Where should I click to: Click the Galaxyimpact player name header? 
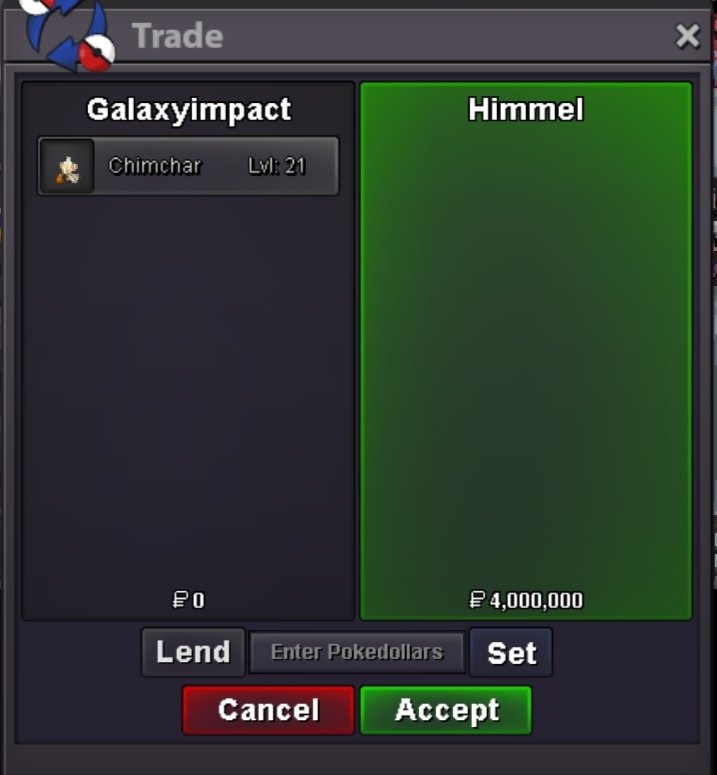click(x=189, y=109)
